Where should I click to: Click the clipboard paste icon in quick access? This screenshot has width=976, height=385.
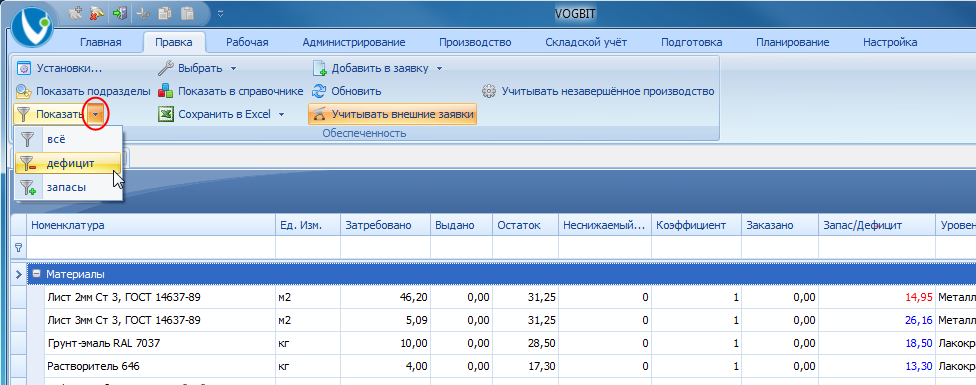(x=186, y=12)
